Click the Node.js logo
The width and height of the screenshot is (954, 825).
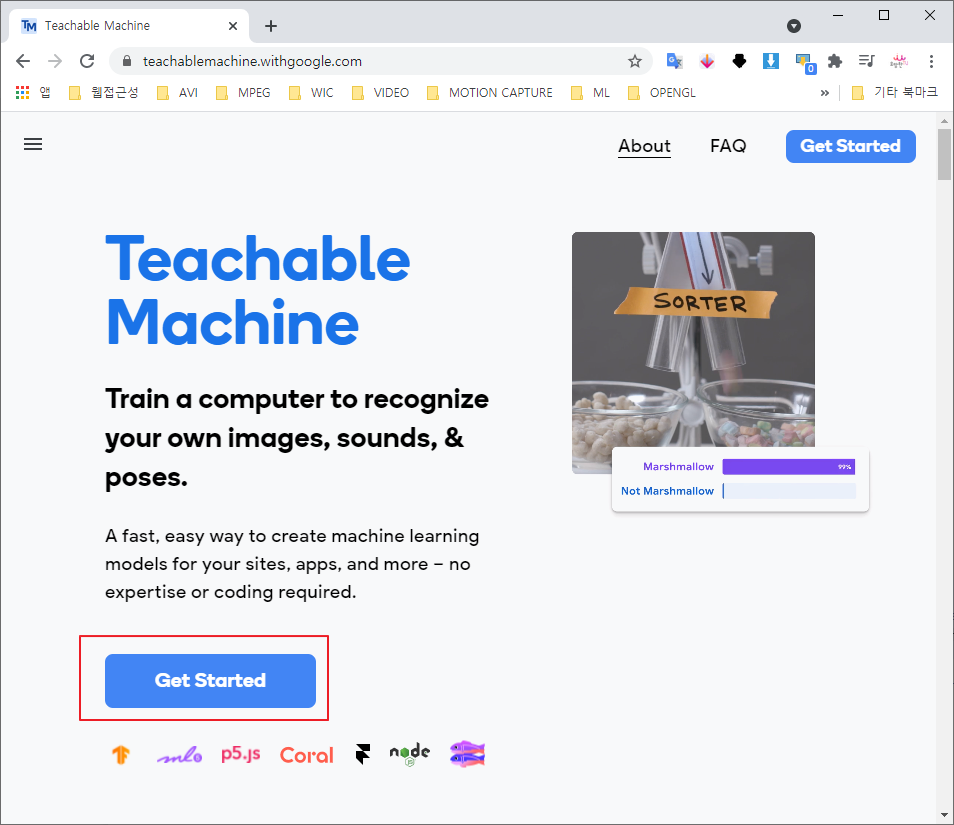[409, 754]
